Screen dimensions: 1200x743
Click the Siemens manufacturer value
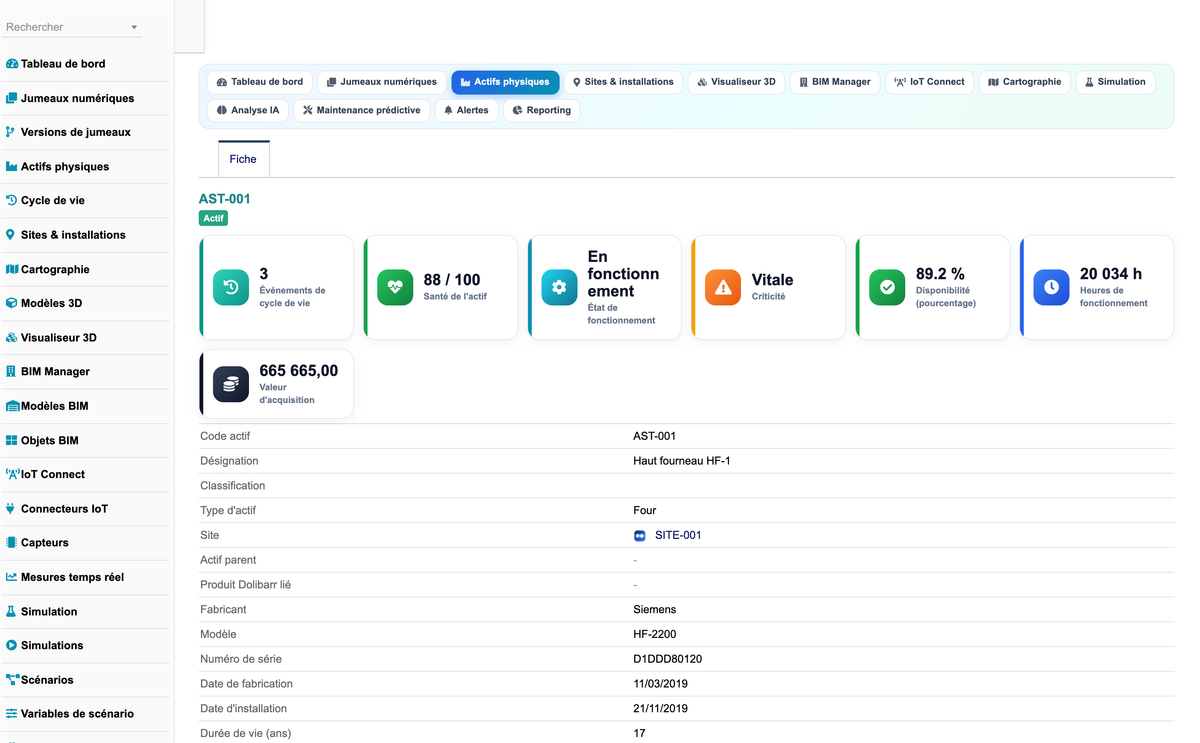pos(655,610)
